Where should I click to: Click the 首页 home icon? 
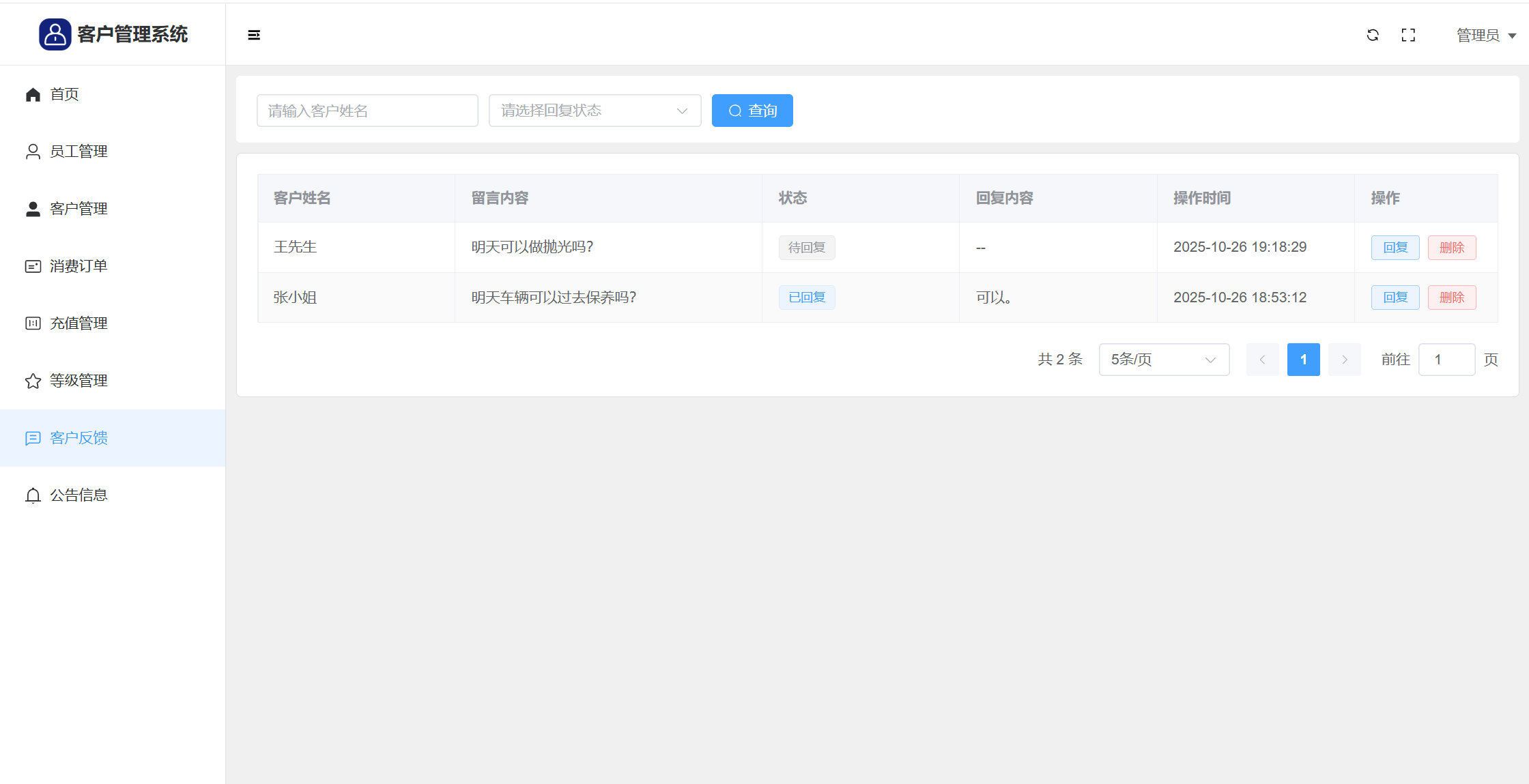pos(33,95)
